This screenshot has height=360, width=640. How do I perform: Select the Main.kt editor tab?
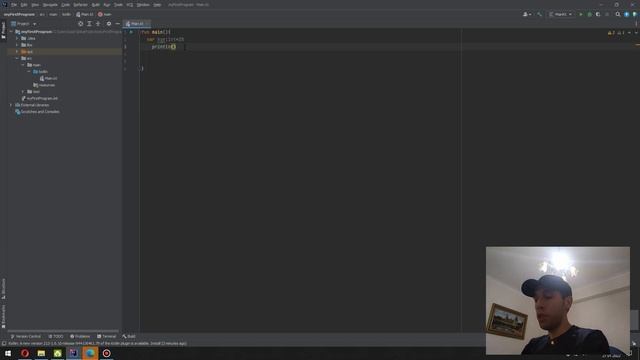[137, 24]
